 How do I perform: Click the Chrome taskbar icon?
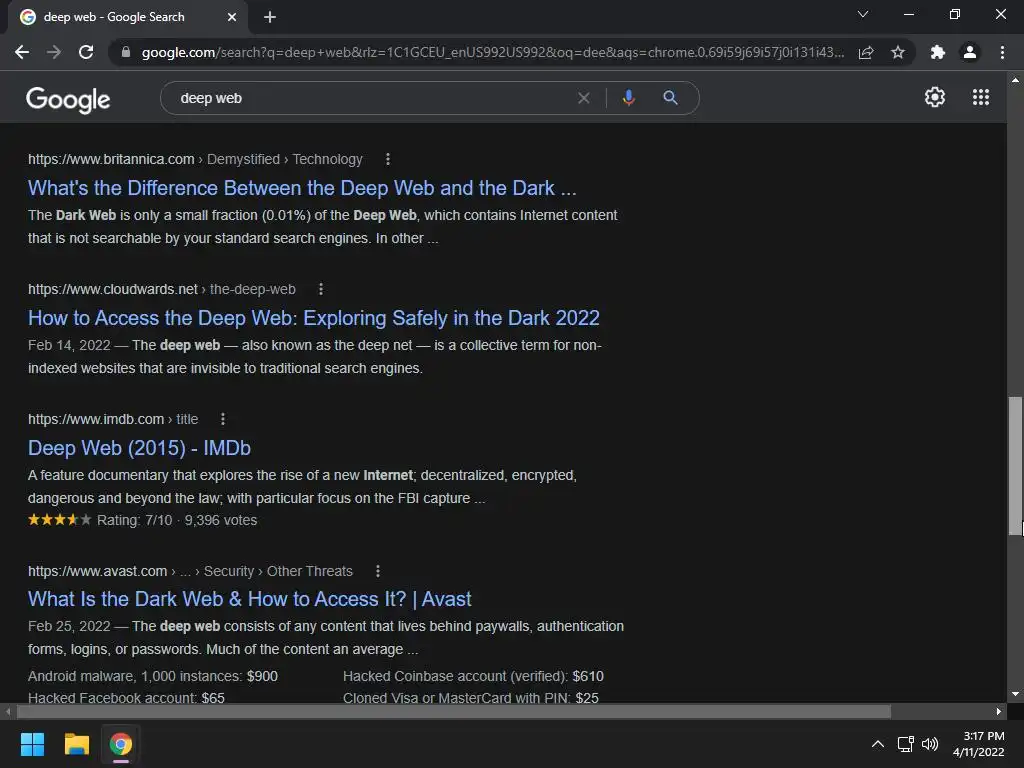click(121, 744)
